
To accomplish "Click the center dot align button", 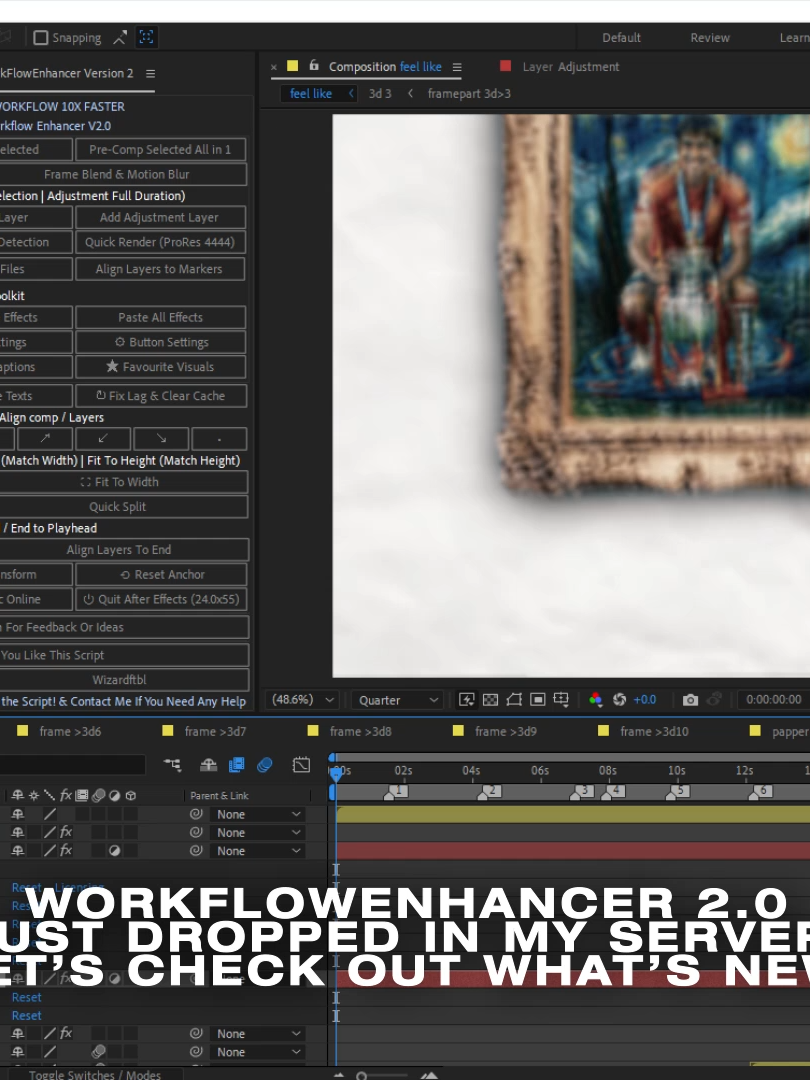I will coord(219,438).
